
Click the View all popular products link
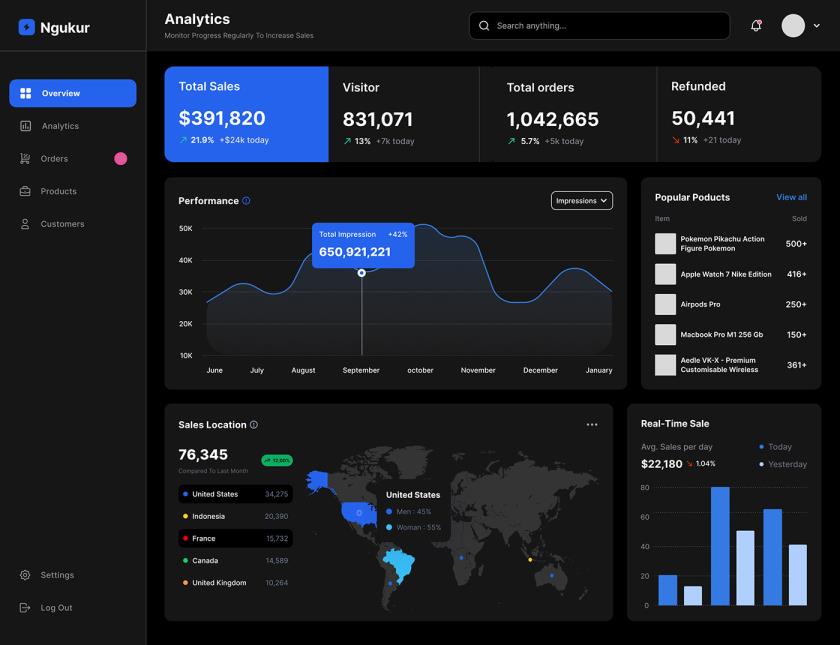coord(793,197)
